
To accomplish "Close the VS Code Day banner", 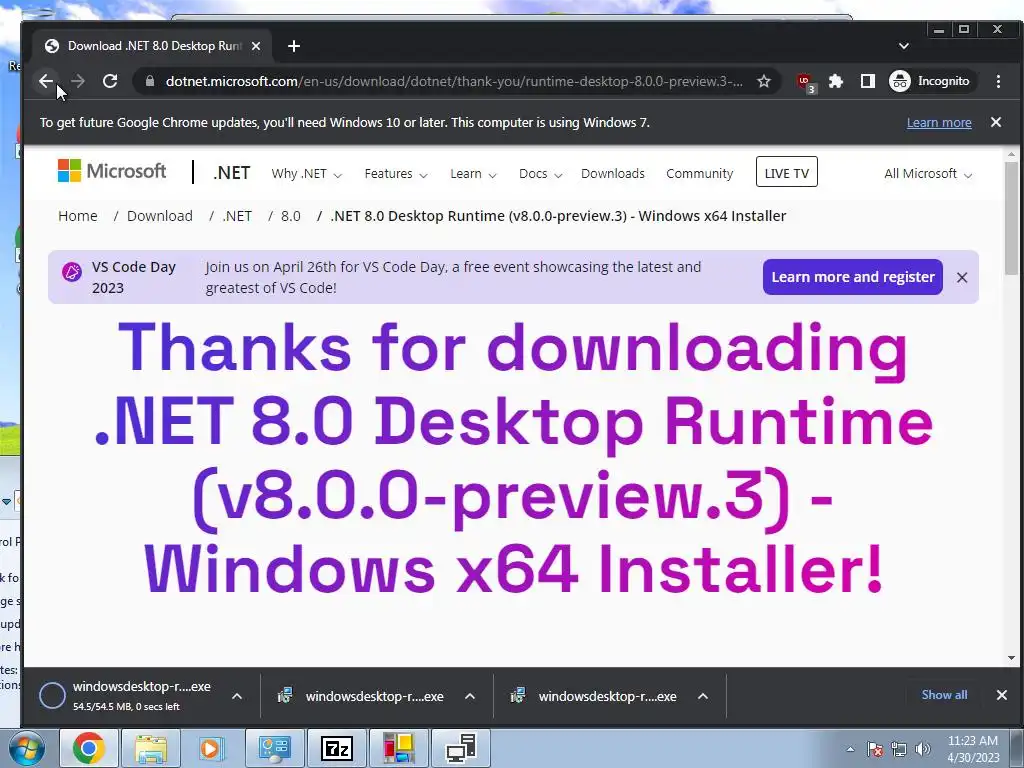I will click(962, 278).
